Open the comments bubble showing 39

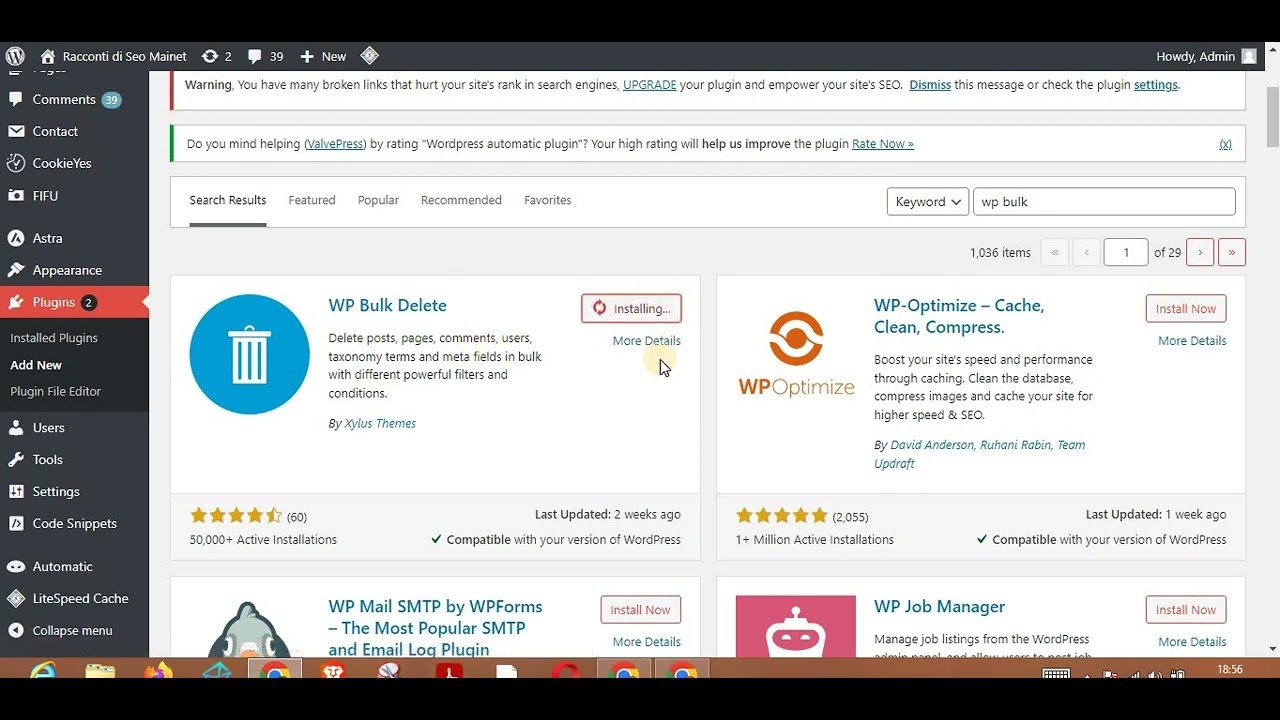(x=265, y=56)
